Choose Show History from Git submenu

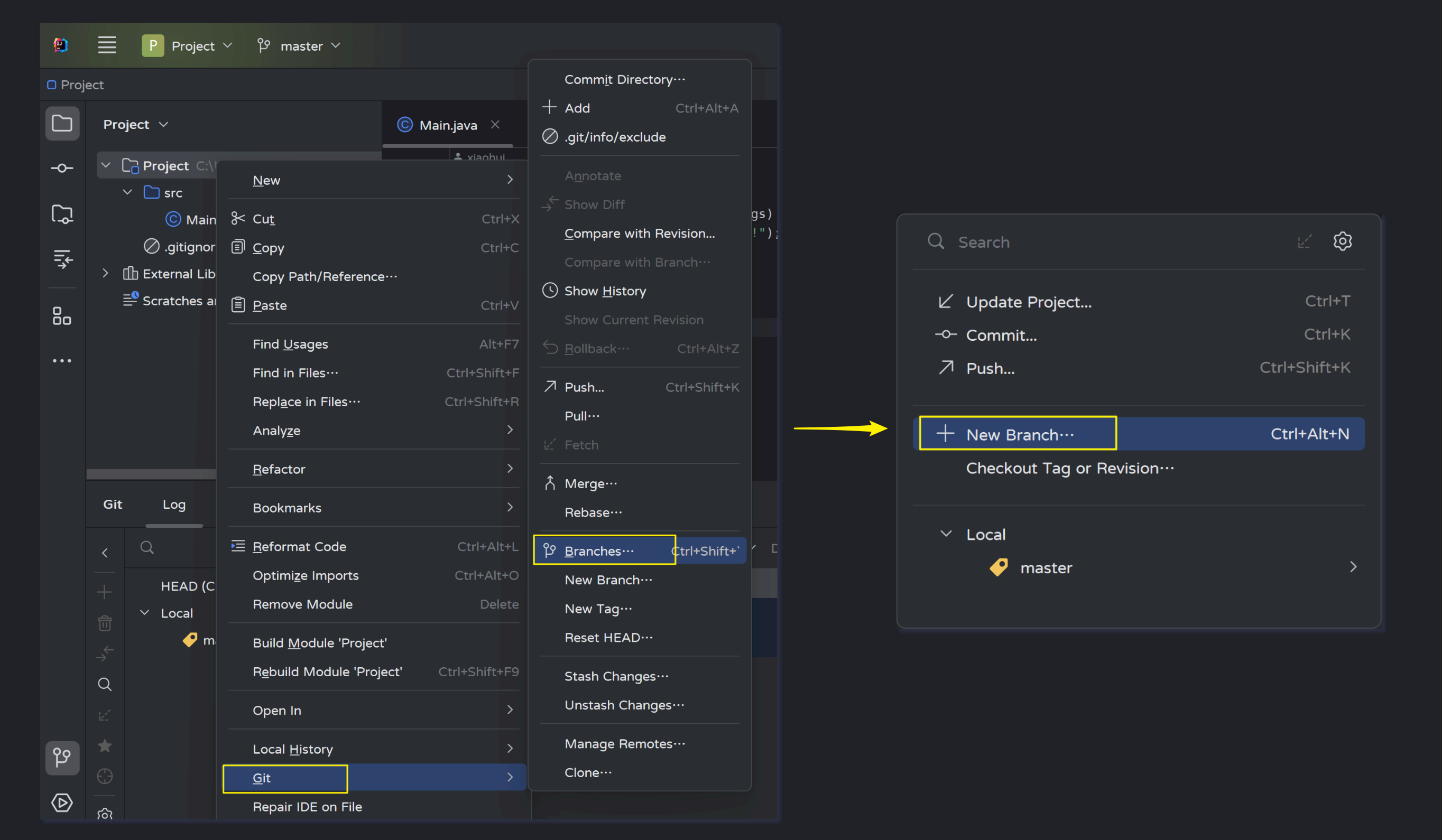click(x=605, y=291)
